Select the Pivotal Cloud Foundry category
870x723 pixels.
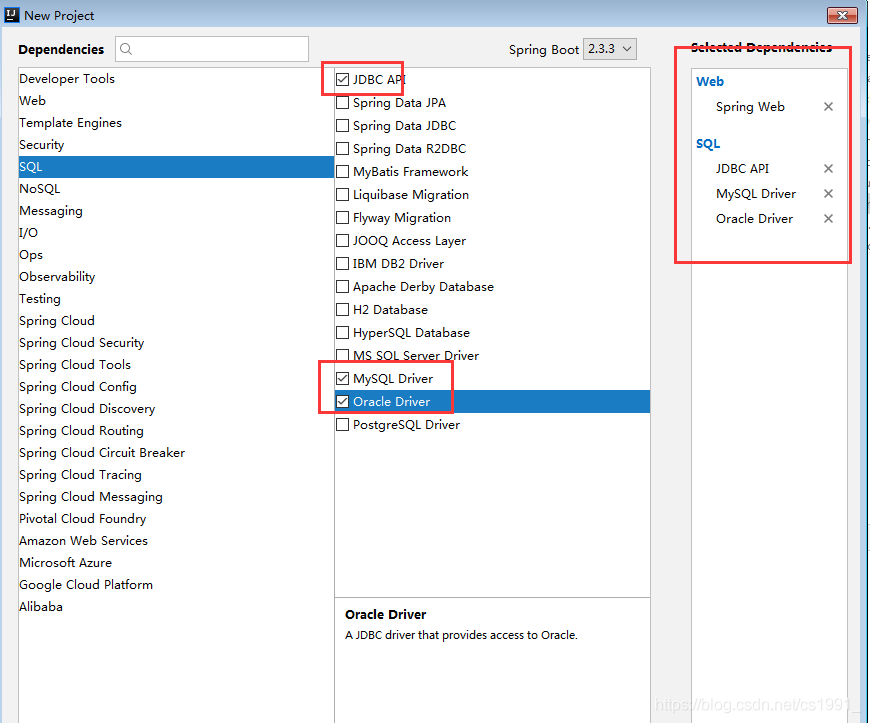point(176,519)
